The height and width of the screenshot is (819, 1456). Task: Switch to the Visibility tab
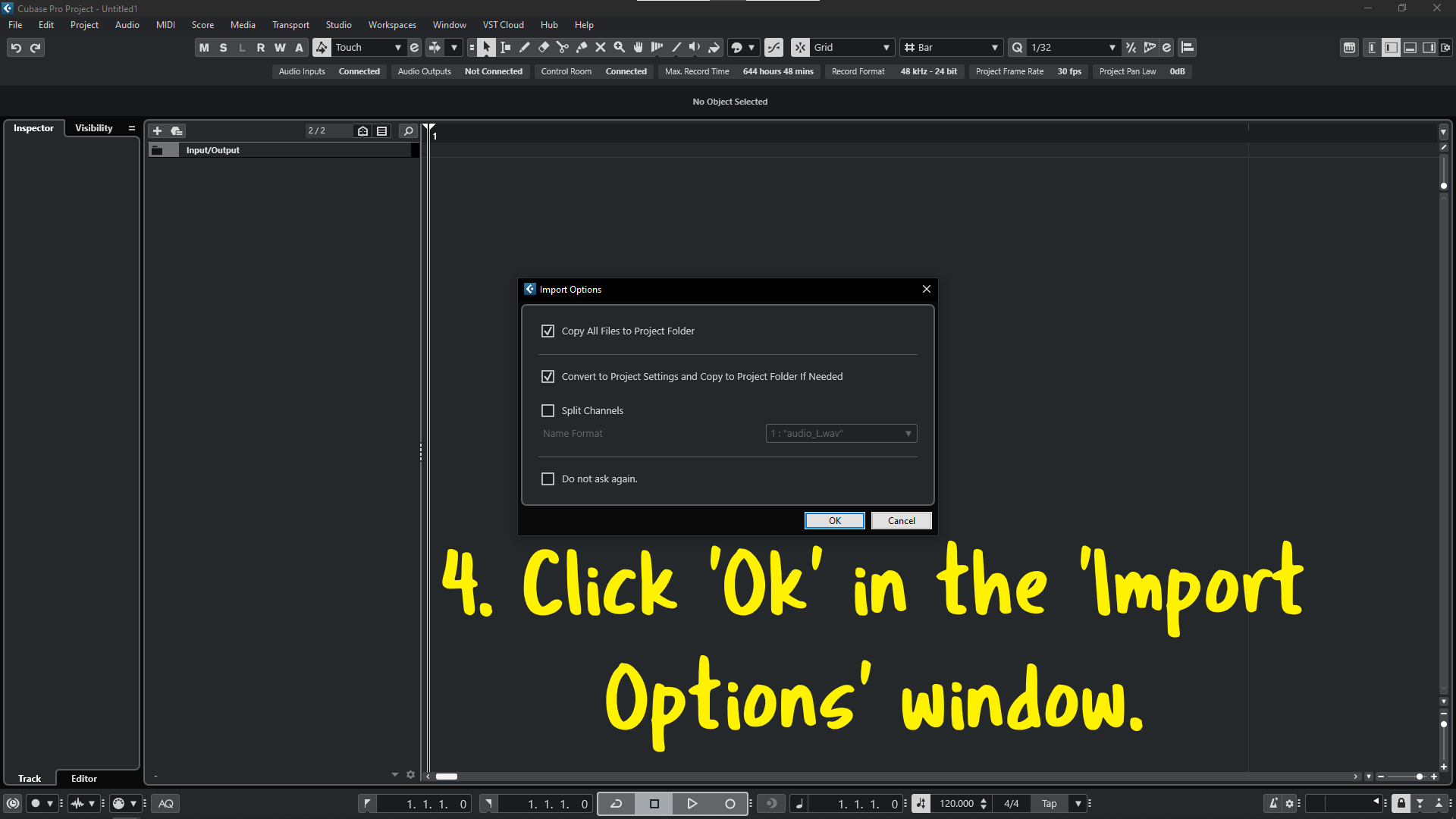coord(93,128)
